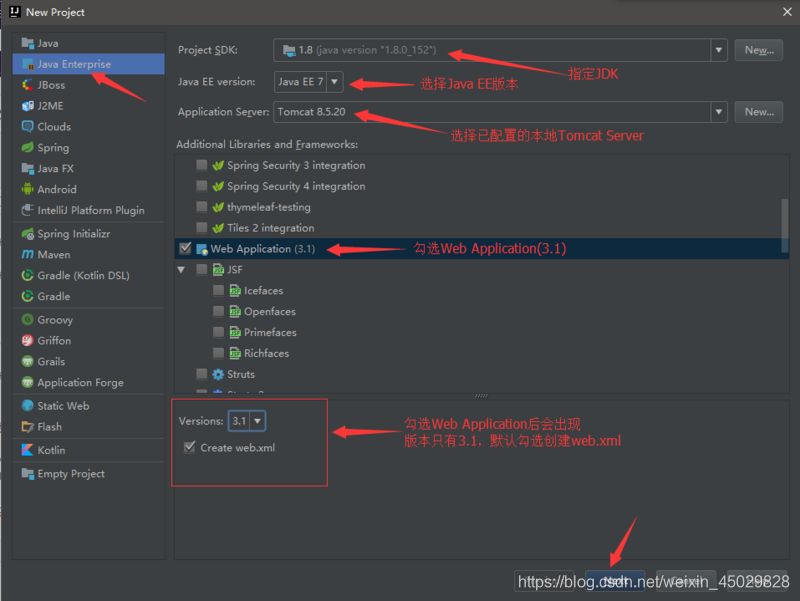Select the Gradle icon
Image resolution: width=800 pixels, height=601 pixels.
click(28, 296)
